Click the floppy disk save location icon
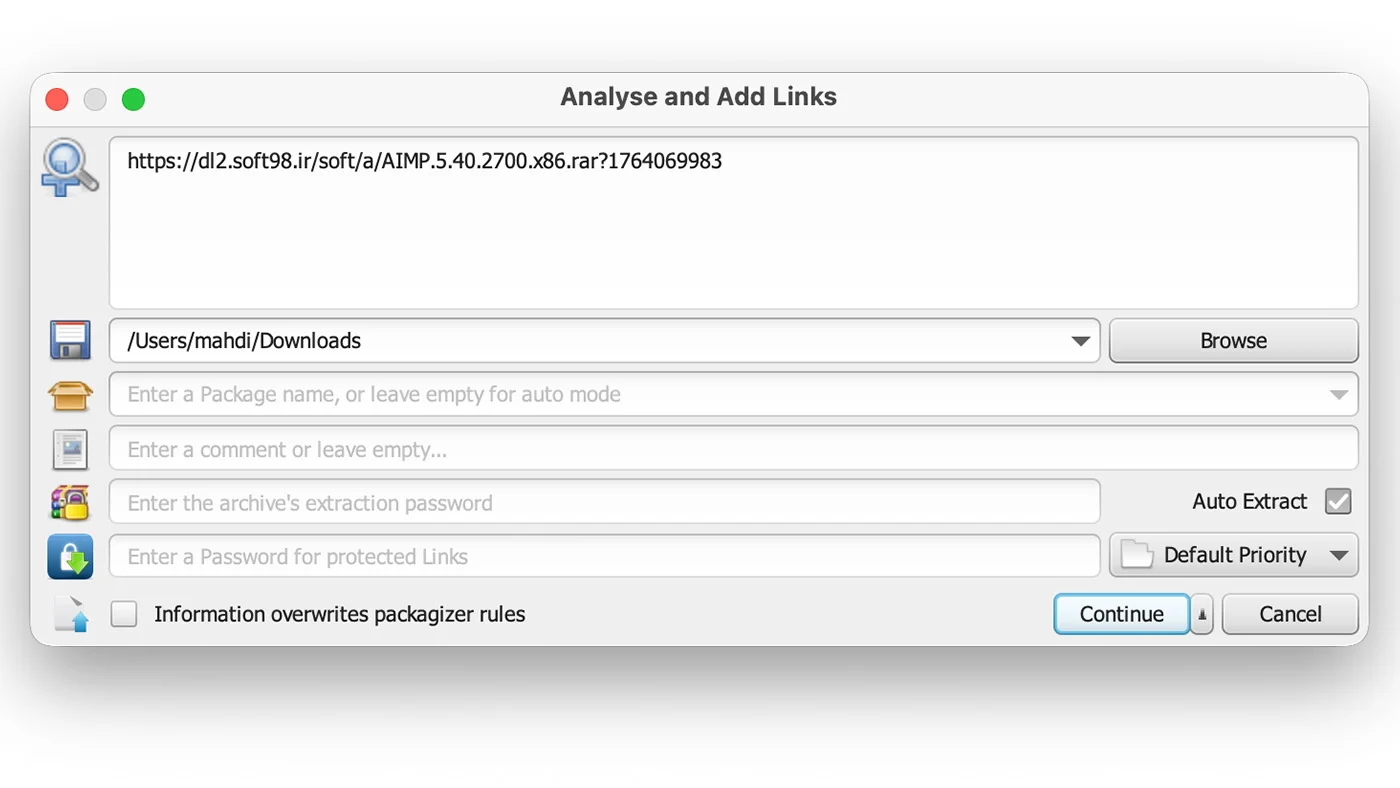Viewport: 1400px width, 788px height. pos(70,340)
